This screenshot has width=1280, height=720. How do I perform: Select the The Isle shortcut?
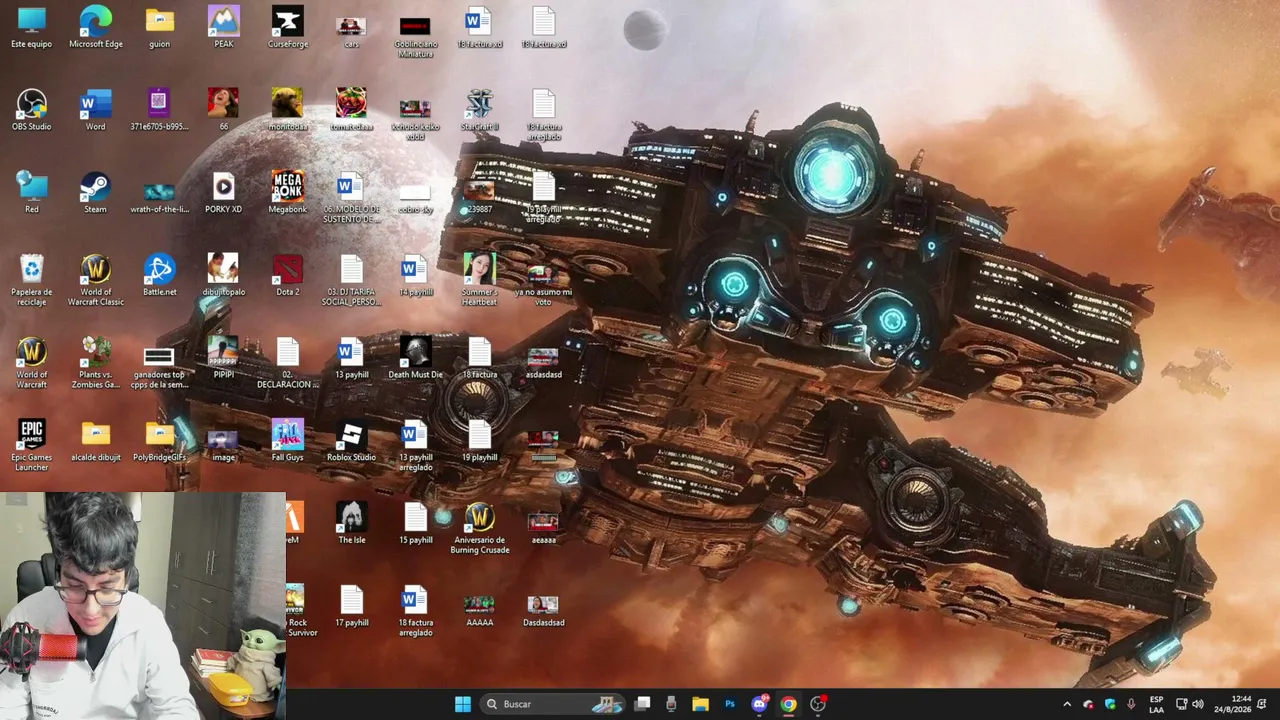(x=351, y=523)
